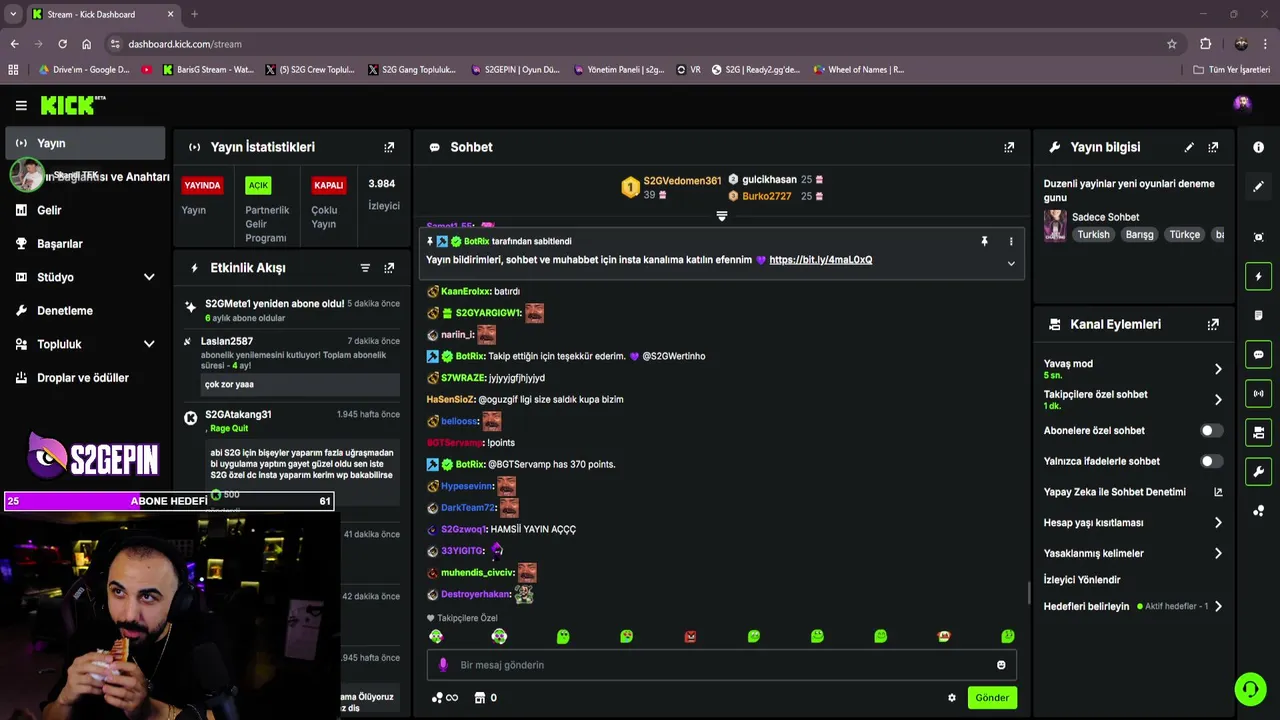Screen dimensions: 1280x720
Task: Click the info icon in right sidebar
Action: [x=1259, y=147]
